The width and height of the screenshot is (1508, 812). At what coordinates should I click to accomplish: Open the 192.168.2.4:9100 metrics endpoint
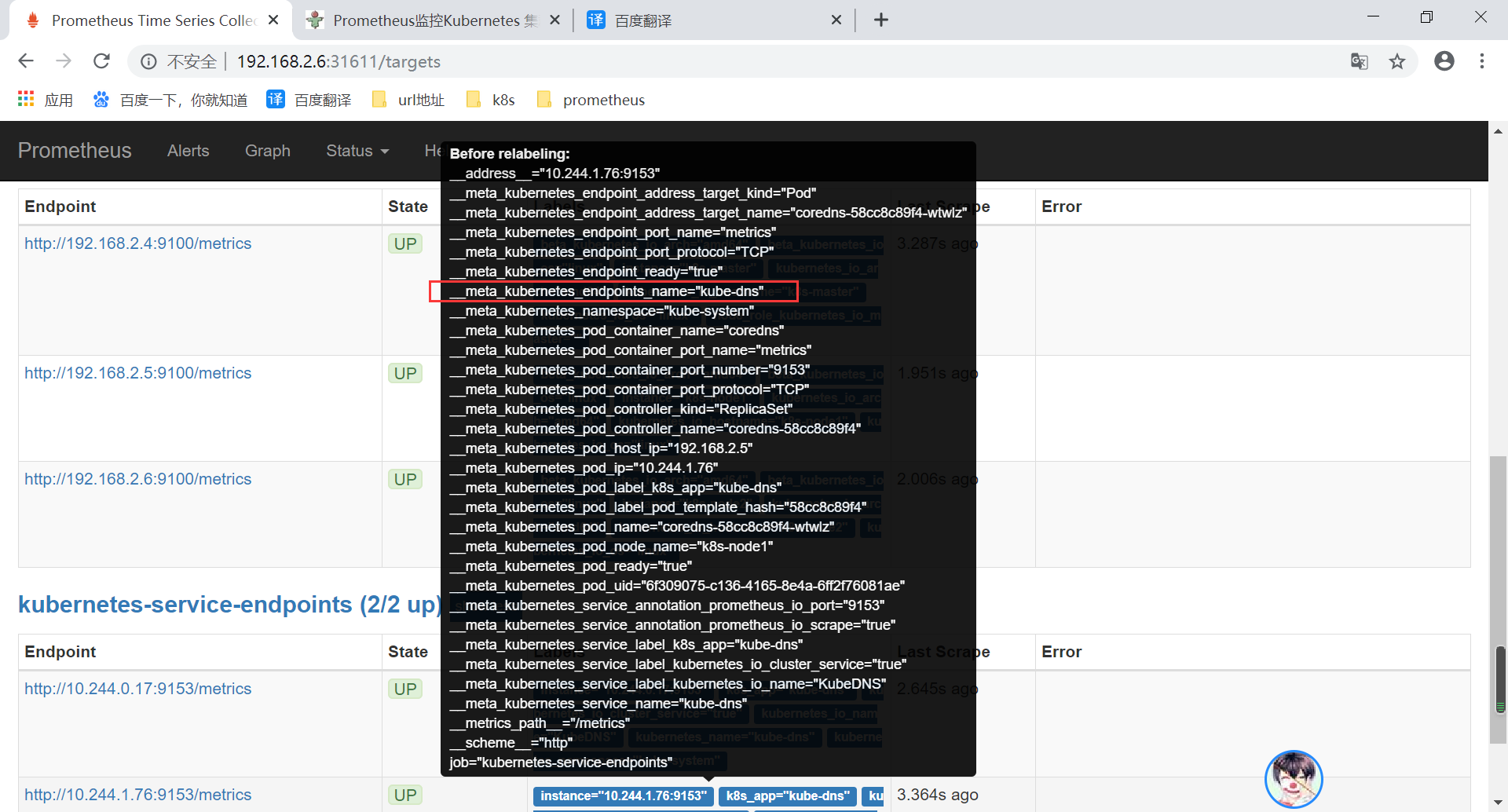coord(138,243)
